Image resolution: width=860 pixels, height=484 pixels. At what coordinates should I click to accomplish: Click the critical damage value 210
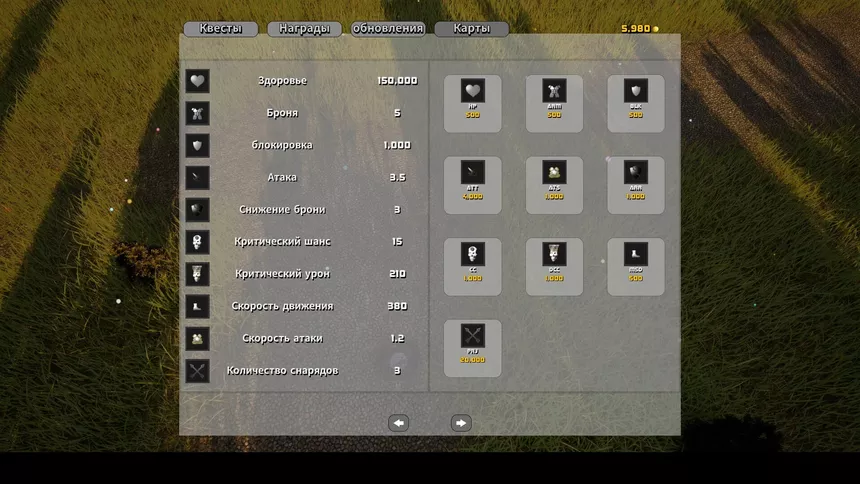coord(397,274)
